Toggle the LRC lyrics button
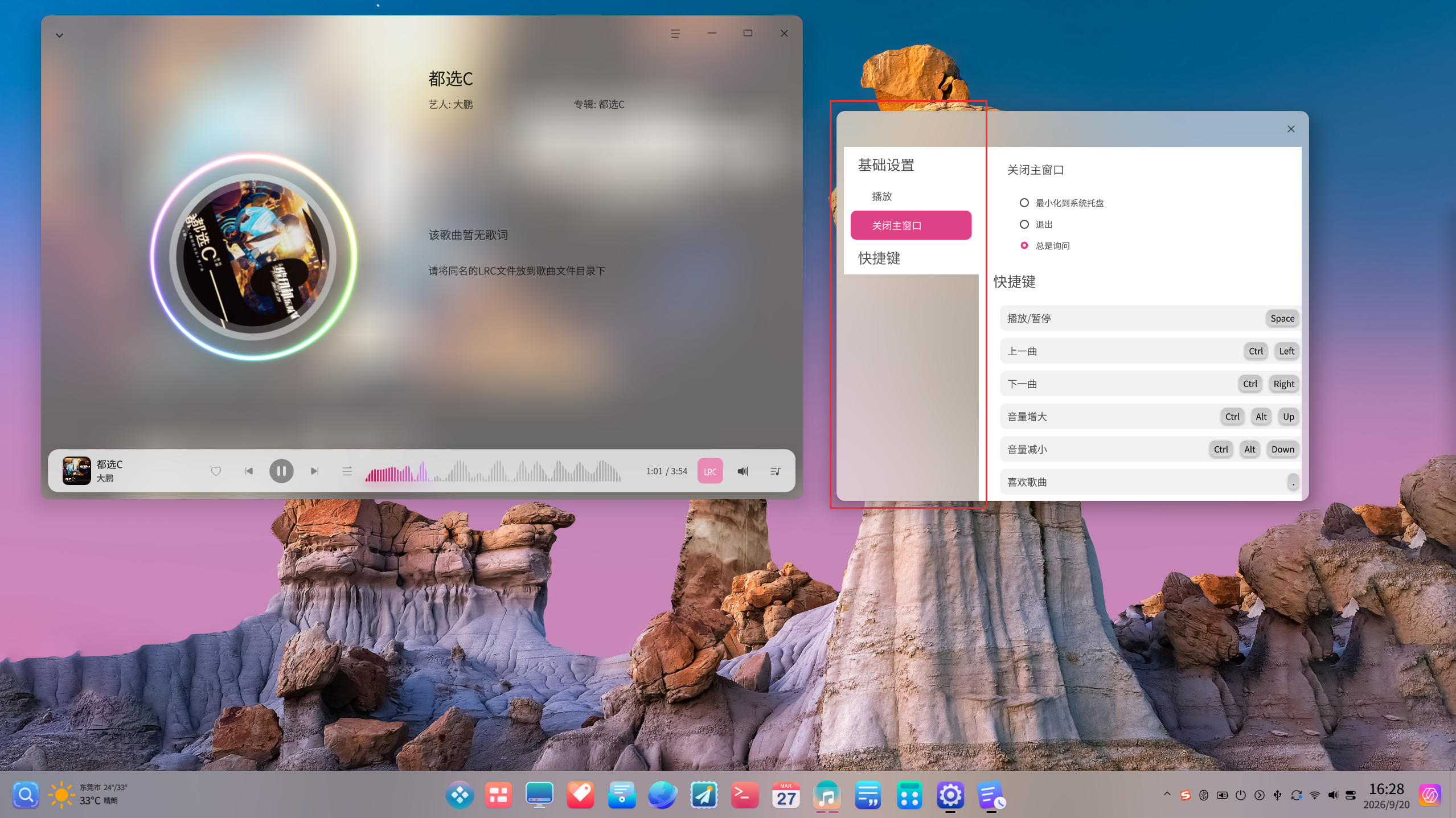 (x=710, y=471)
